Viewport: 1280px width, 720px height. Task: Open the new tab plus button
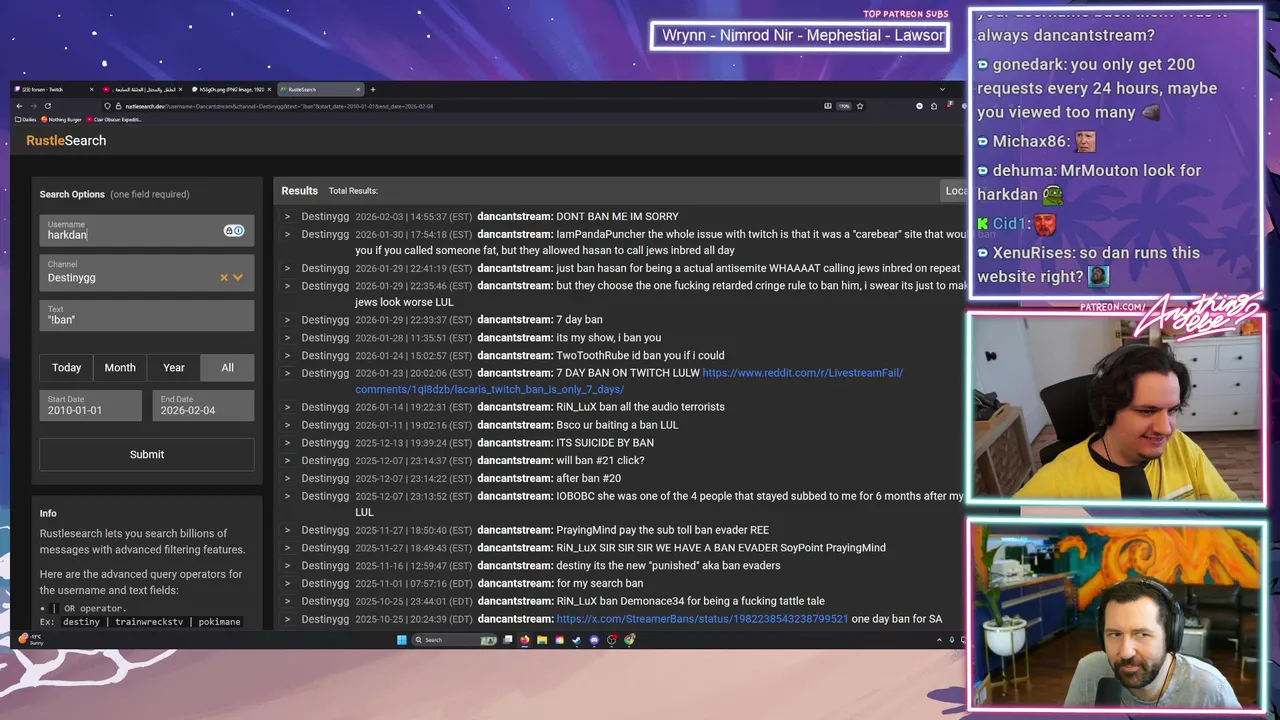373,89
